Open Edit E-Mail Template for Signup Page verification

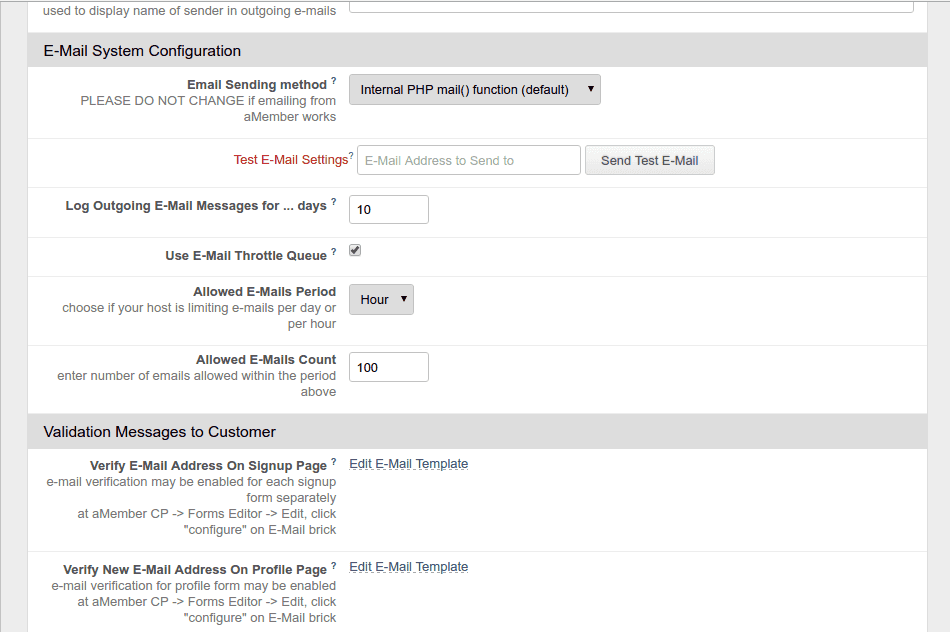[x=408, y=464]
